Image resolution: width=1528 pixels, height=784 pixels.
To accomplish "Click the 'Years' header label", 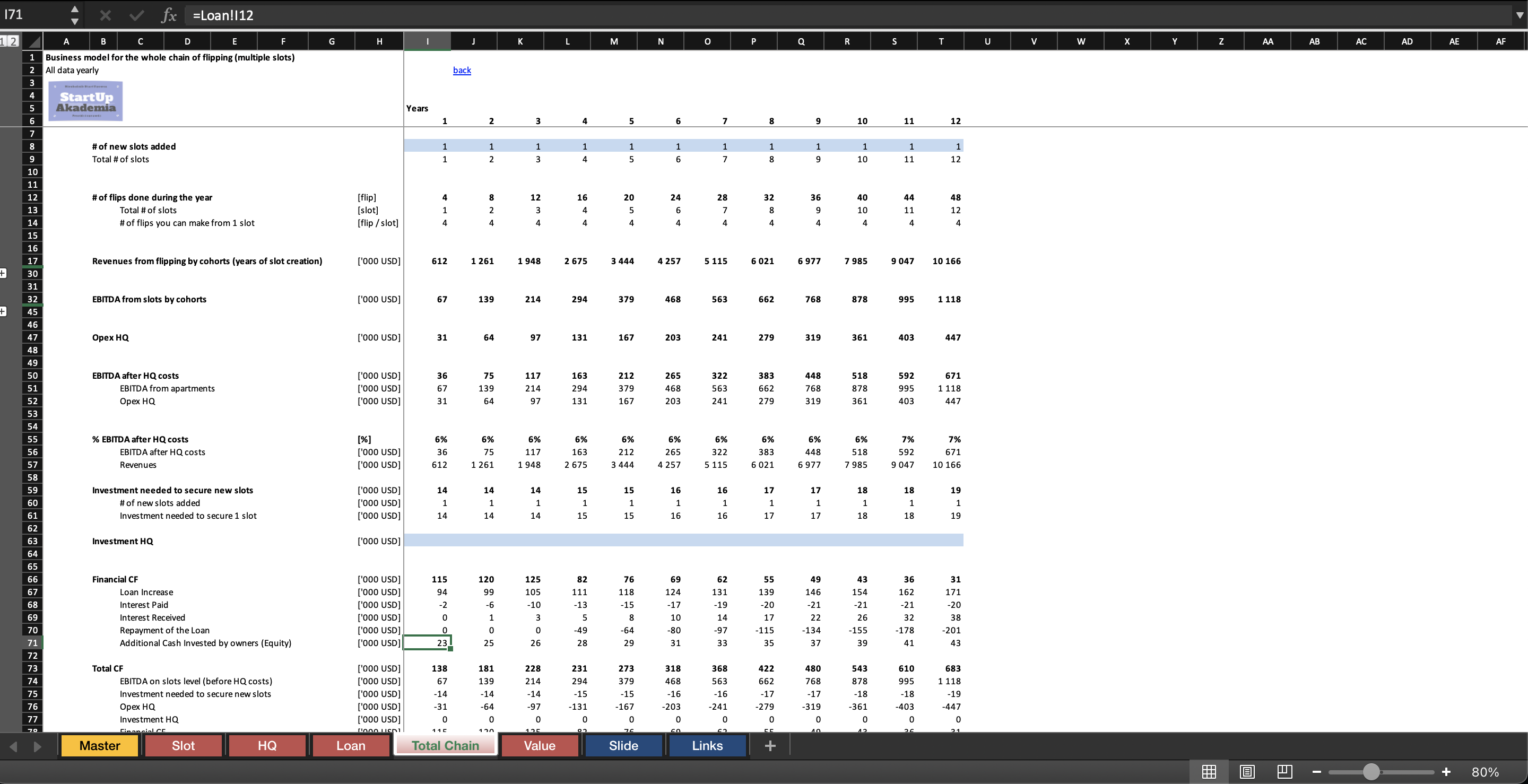I will (417, 108).
